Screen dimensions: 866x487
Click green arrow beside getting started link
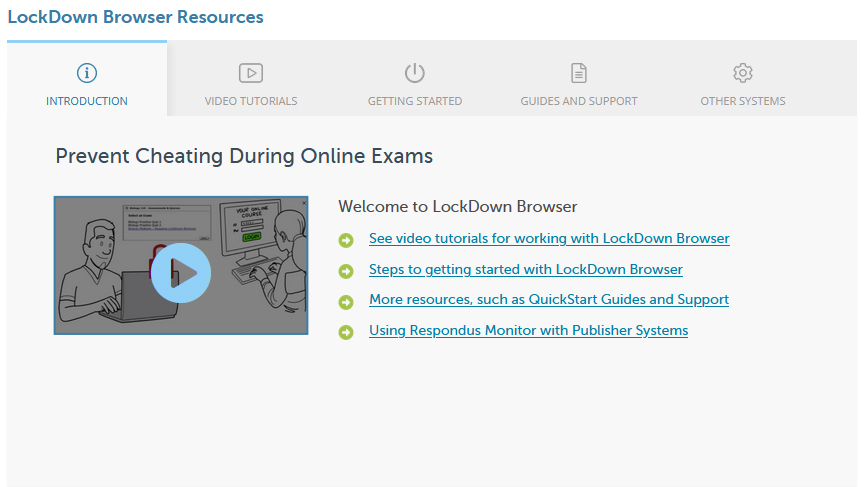click(346, 271)
